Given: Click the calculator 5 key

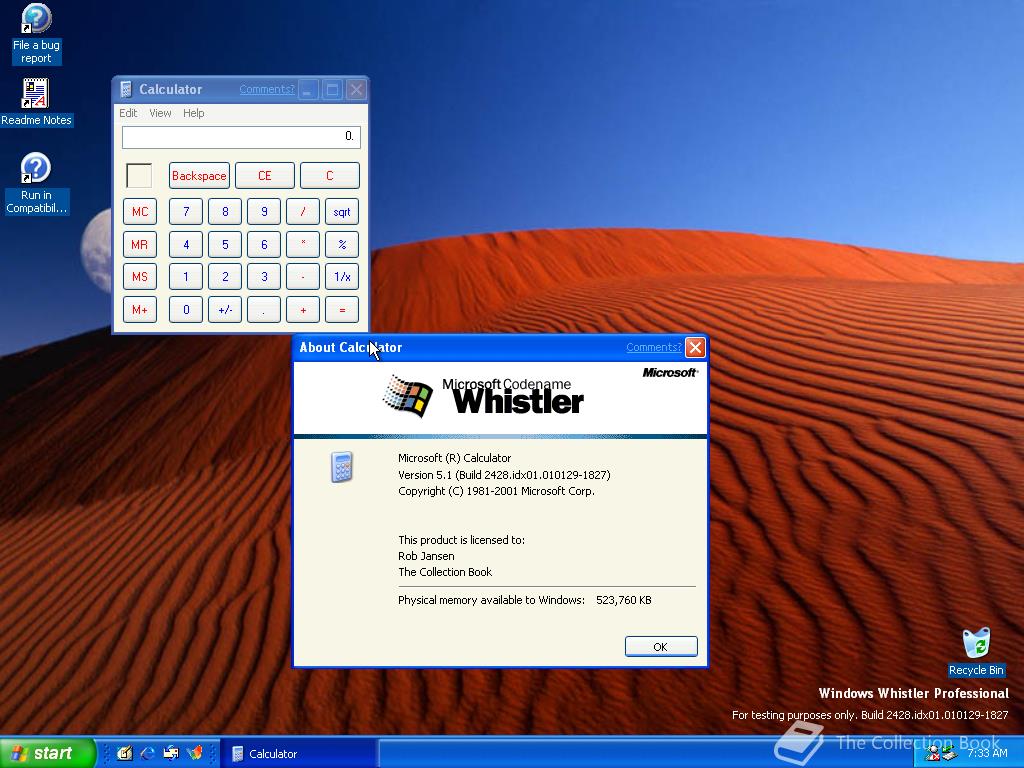Looking at the screenshot, I should [x=225, y=244].
